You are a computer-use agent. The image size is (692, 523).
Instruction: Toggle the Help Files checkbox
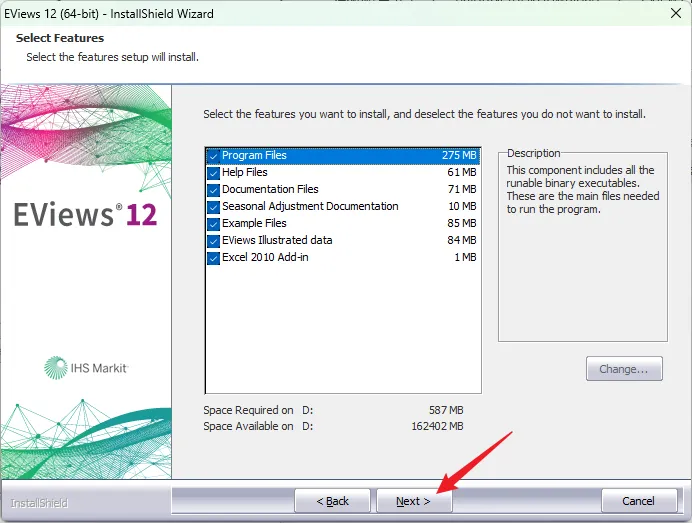coord(213,173)
